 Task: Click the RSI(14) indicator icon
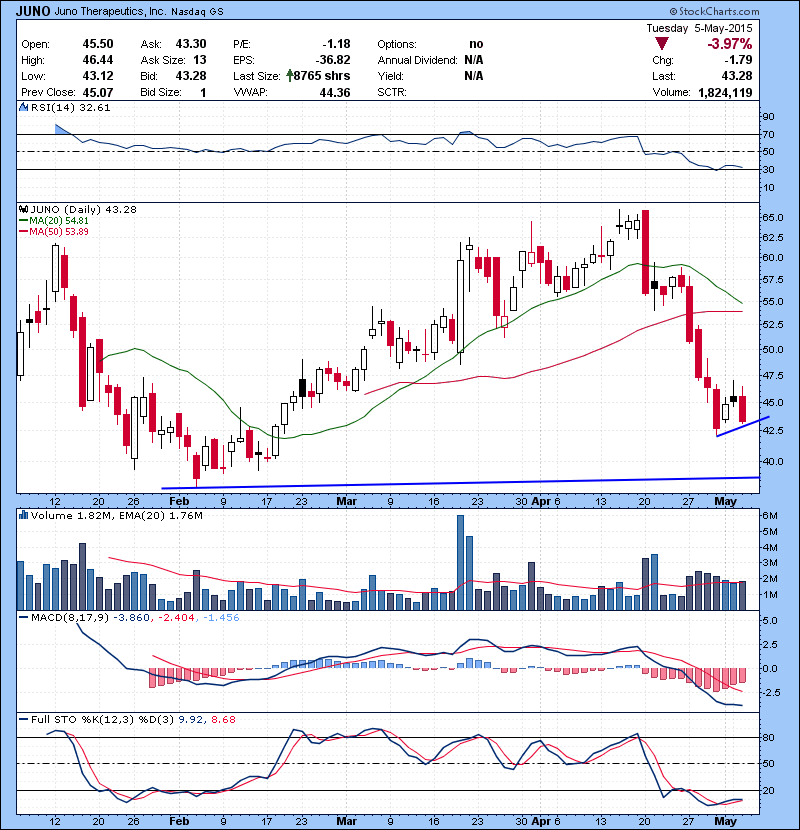23,107
